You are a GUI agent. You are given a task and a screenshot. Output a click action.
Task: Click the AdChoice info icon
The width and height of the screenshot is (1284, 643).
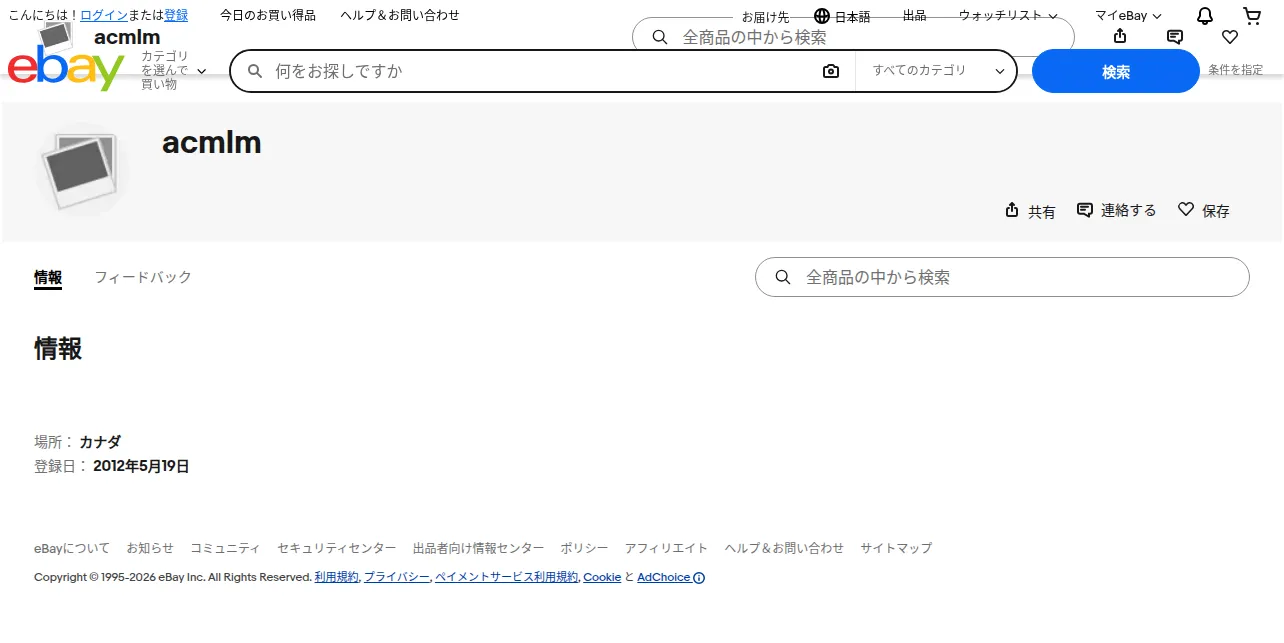pos(699,578)
